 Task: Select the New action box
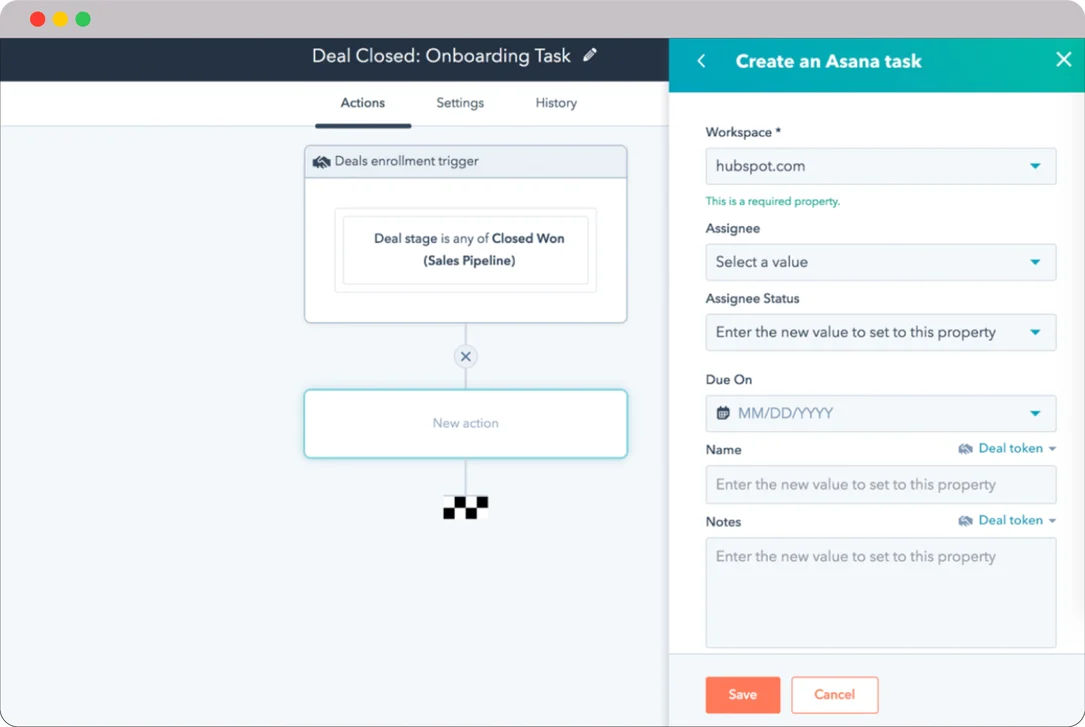click(x=466, y=423)
